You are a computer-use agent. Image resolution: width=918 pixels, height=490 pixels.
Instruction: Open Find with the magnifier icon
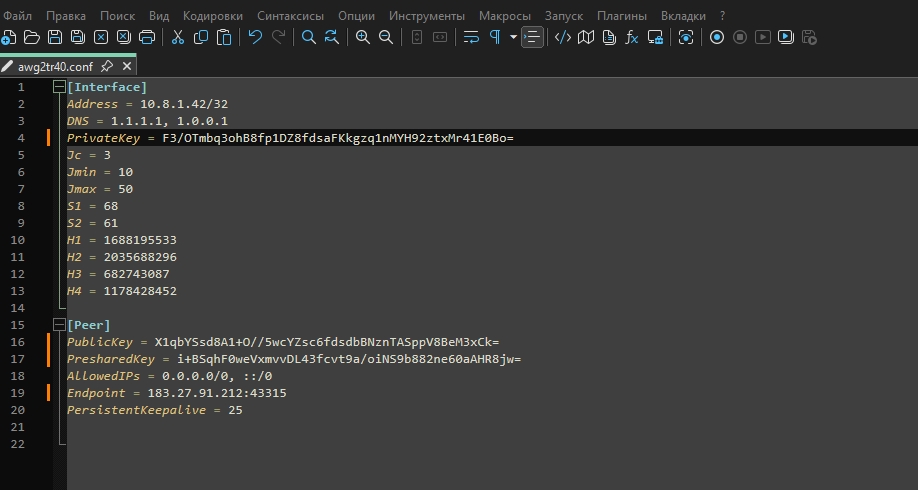pyautogui.click(x=309, y=38)
